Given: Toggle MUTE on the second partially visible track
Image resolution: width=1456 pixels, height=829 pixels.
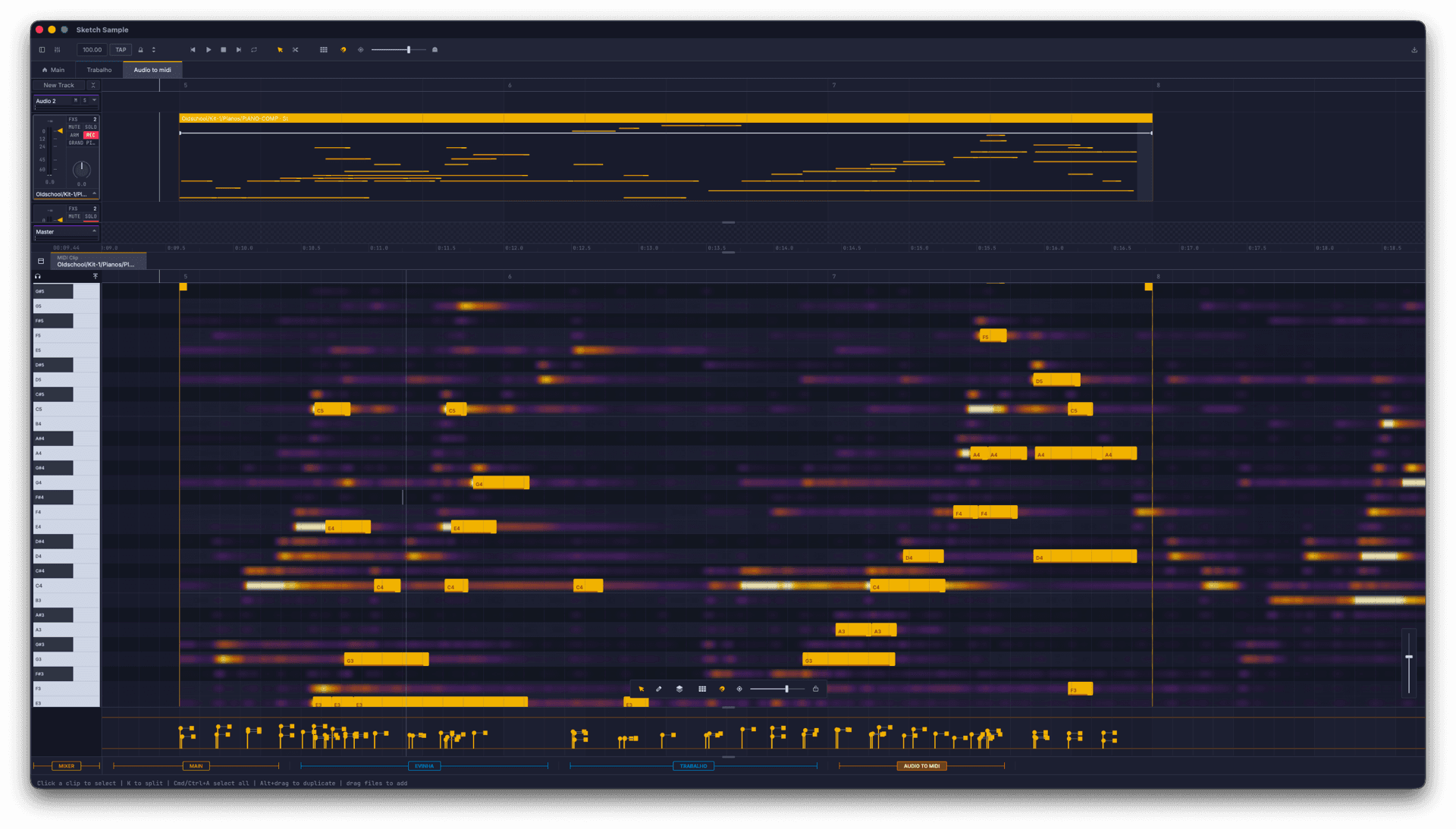Looking at the screenshot, I should point(74,216).
